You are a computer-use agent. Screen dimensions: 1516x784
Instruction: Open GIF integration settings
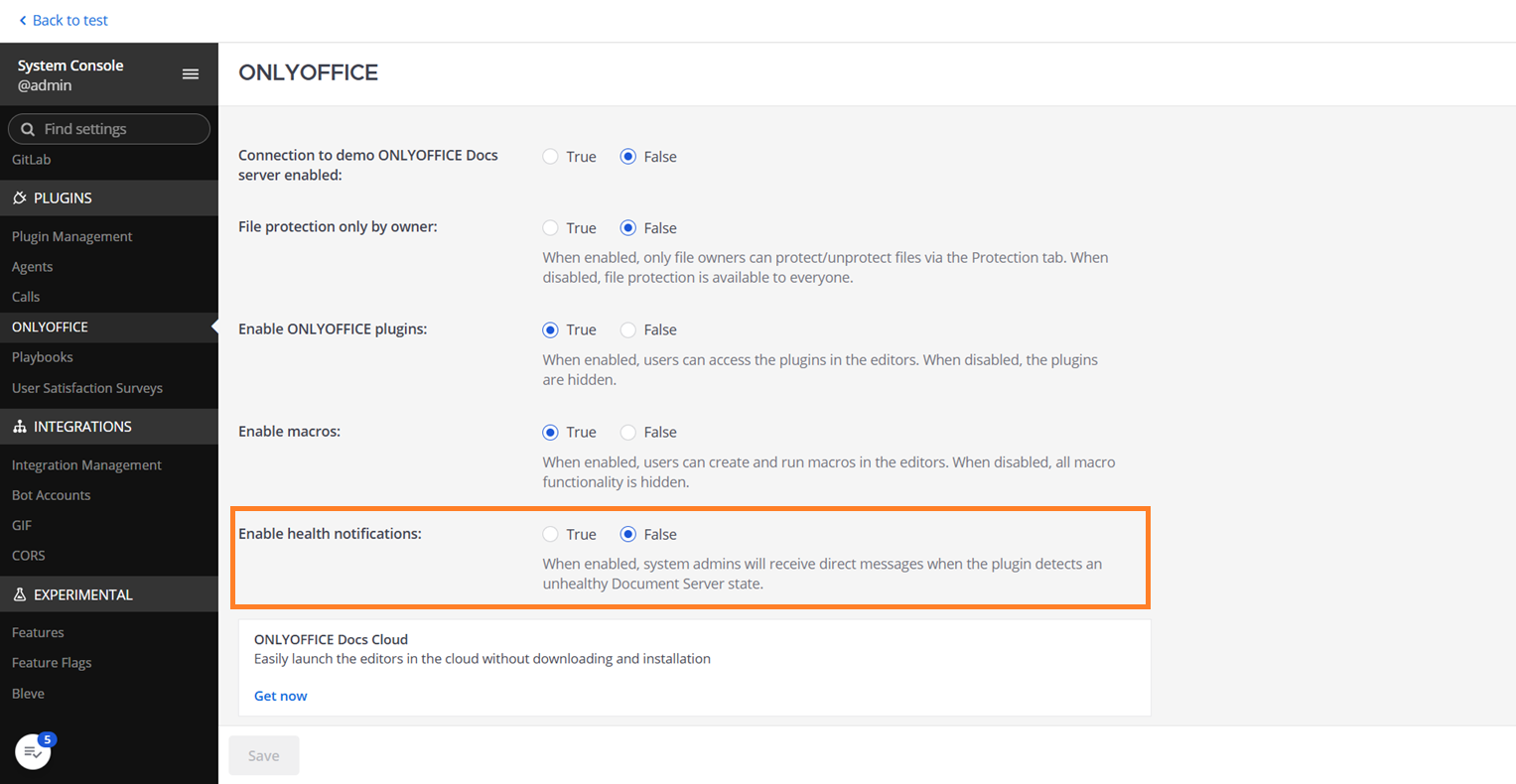22,525
